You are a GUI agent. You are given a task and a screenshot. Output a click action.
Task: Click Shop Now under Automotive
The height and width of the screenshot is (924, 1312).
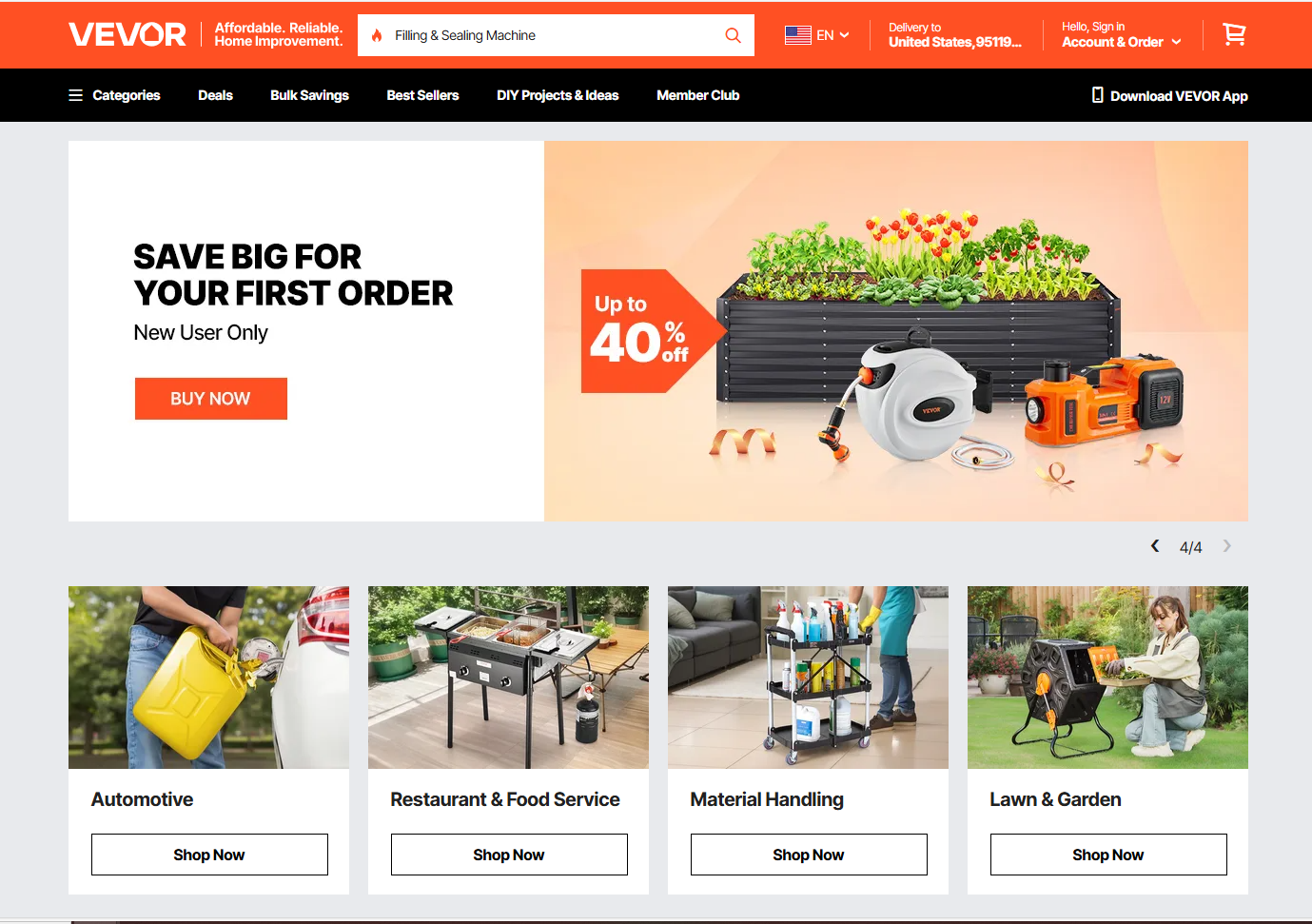(209, 855)
